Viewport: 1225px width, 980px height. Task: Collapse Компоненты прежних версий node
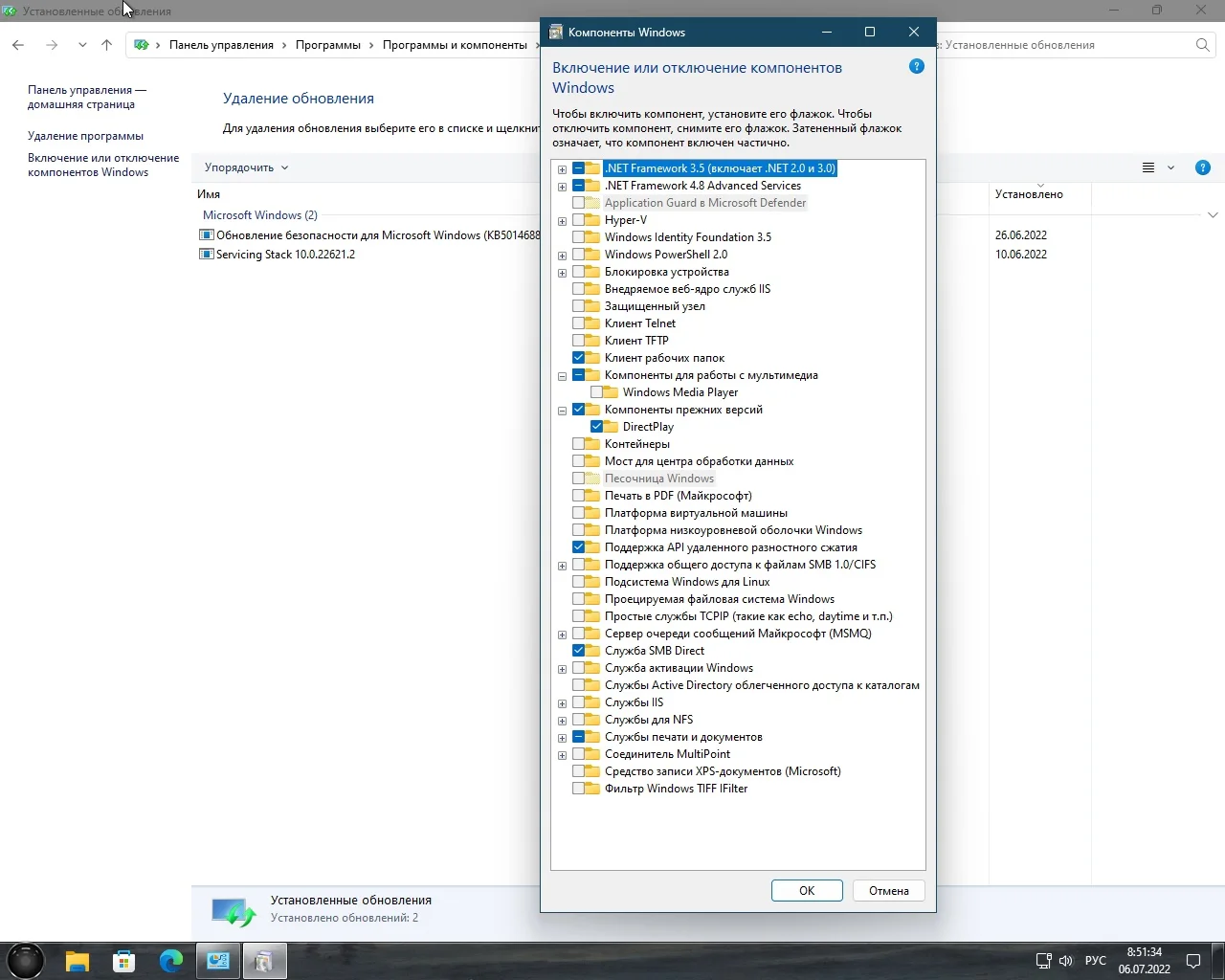point(562,411)
